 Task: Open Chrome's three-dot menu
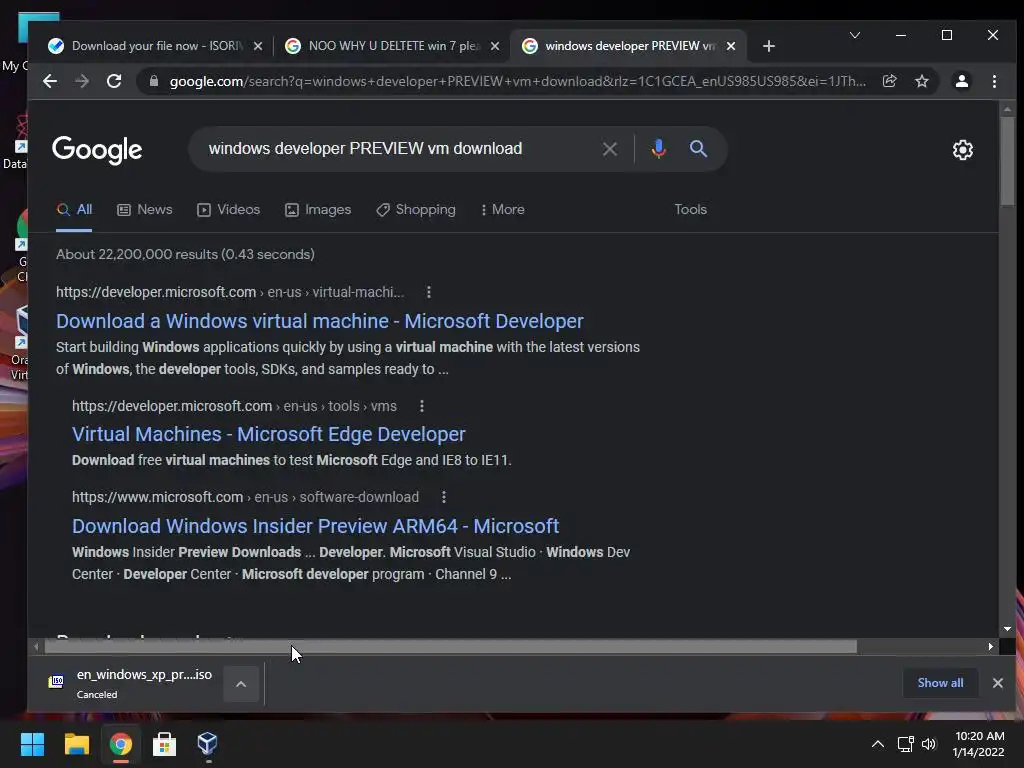994,81
